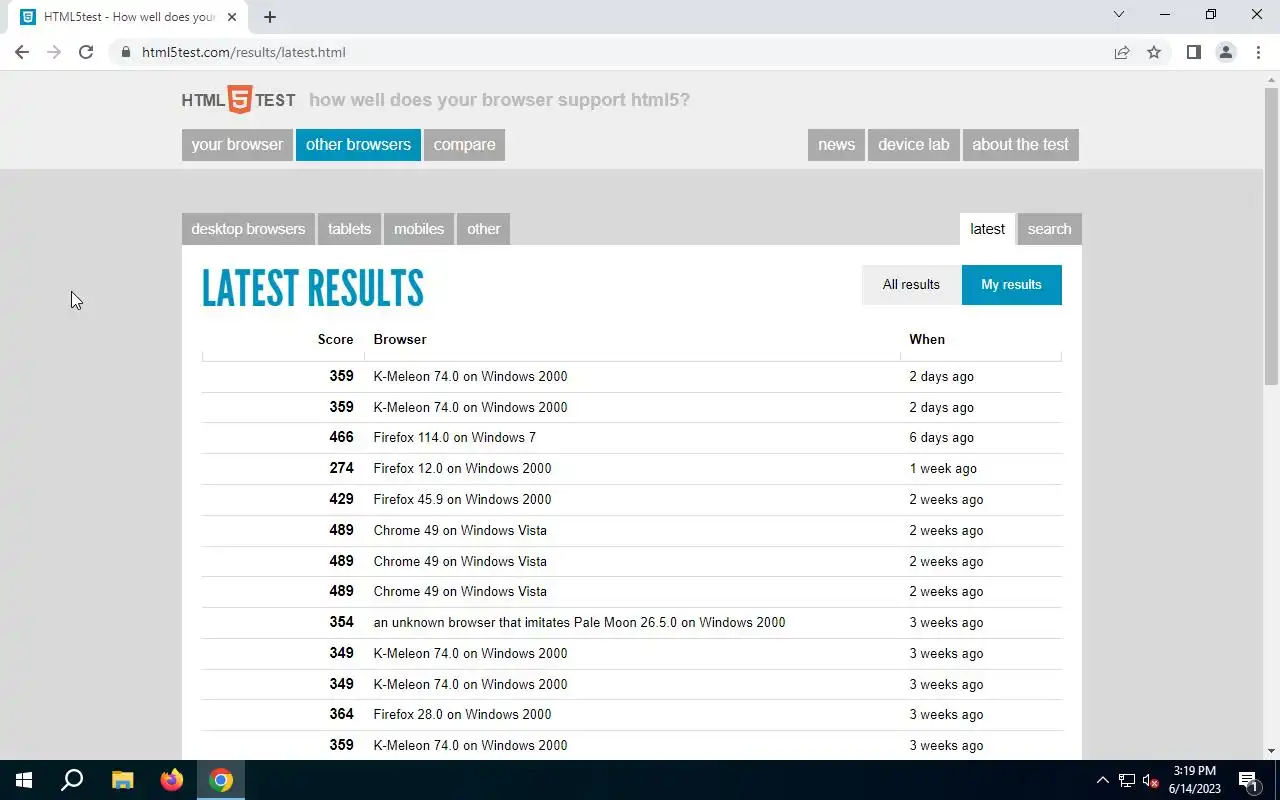Open Firefox 12.0 on Windows 2000 result
This screenshot has width=1280, height=800.
[463, 468]
